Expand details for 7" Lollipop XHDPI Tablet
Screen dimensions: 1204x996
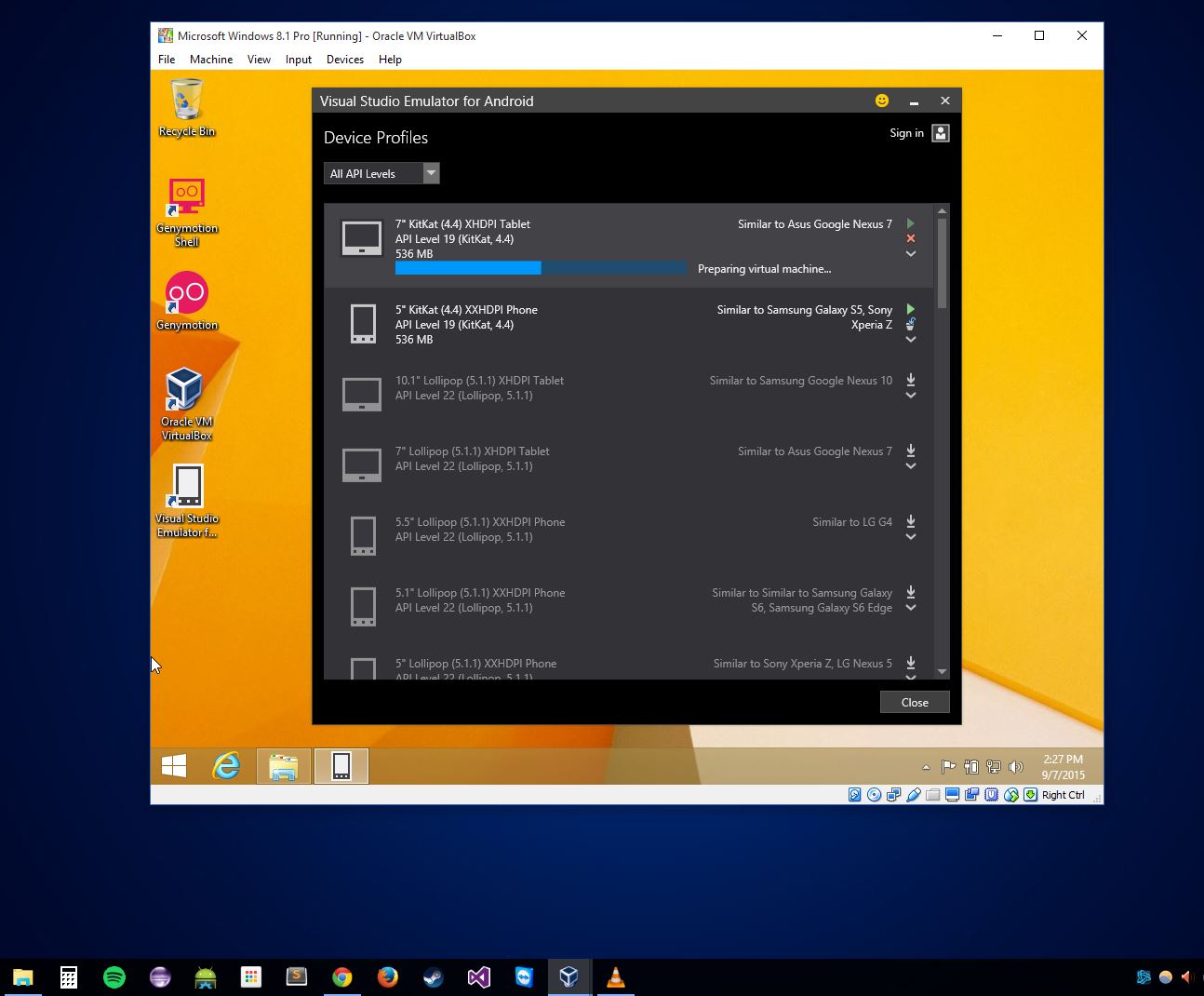[x=911, y=465]
